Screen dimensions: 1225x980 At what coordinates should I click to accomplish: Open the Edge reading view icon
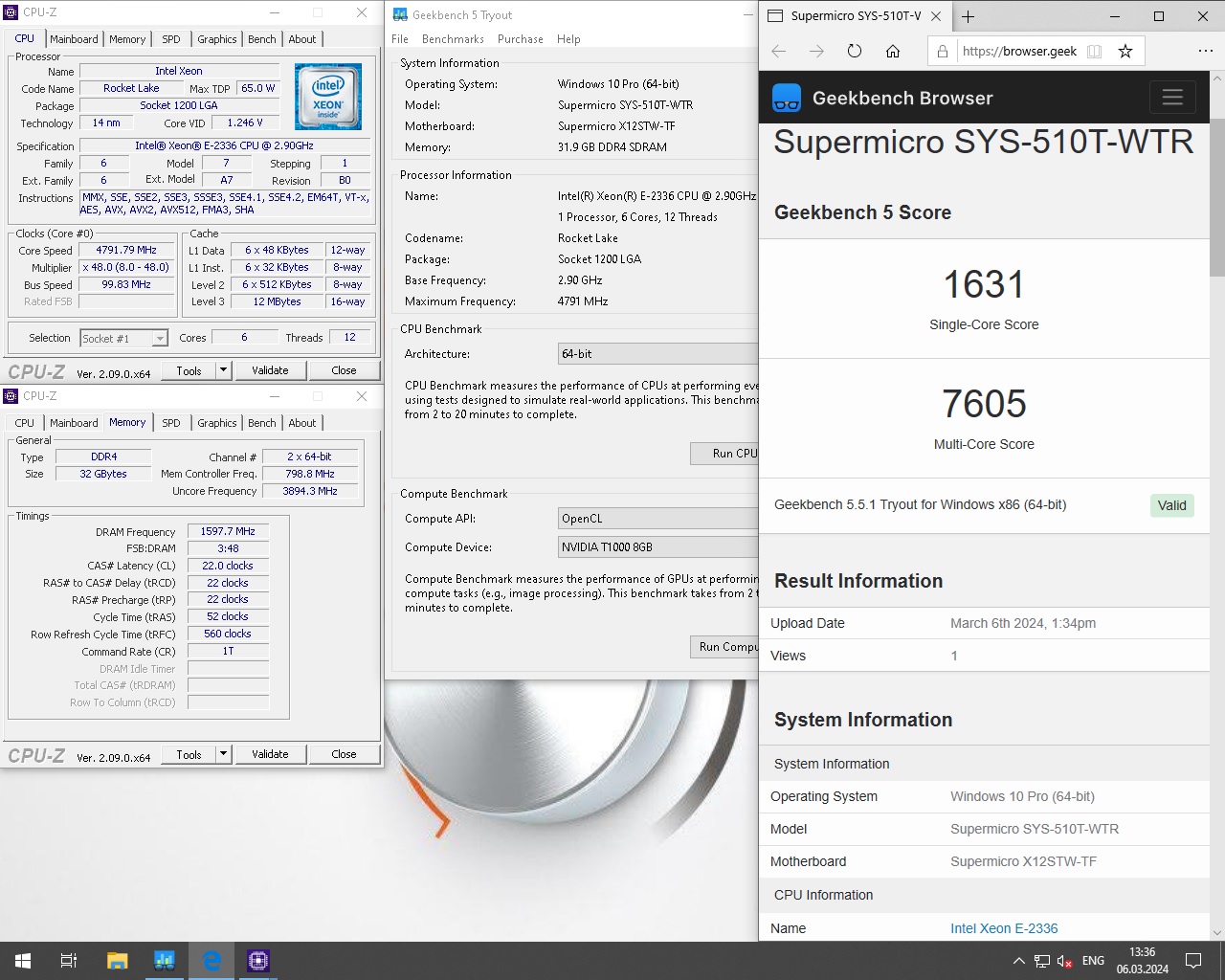(1095, 52)
